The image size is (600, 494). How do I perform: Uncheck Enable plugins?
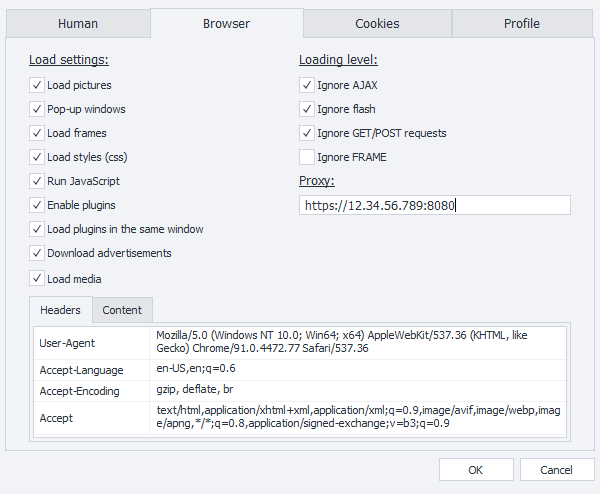37,205
